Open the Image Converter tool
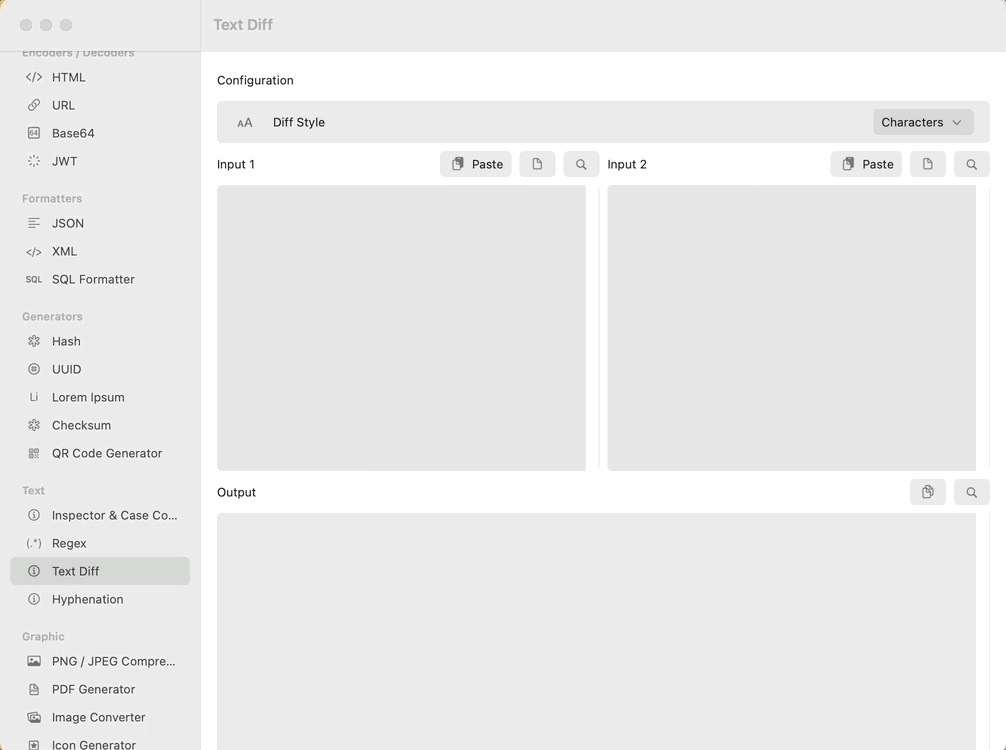The height and width of the screenshot is (750, 1006). (x=99, y=717)
